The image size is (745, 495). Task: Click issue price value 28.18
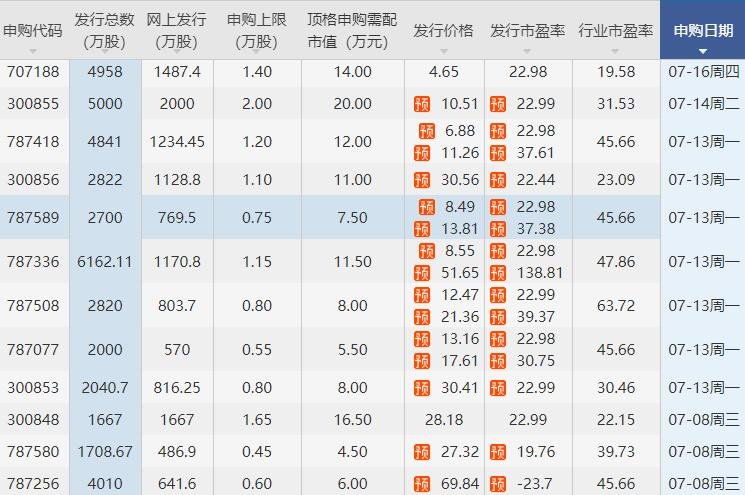click(x=444, y=420)
